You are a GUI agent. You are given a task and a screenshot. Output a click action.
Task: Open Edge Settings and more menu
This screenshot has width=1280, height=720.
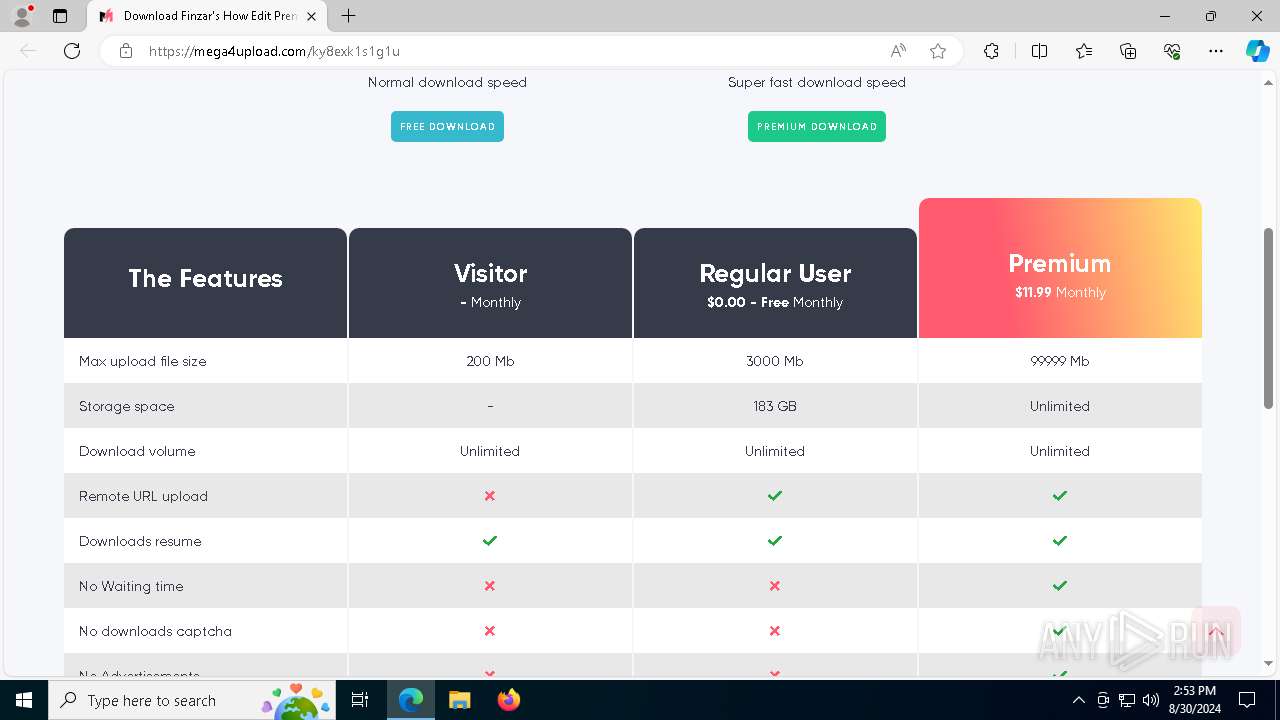[1216, 51]
